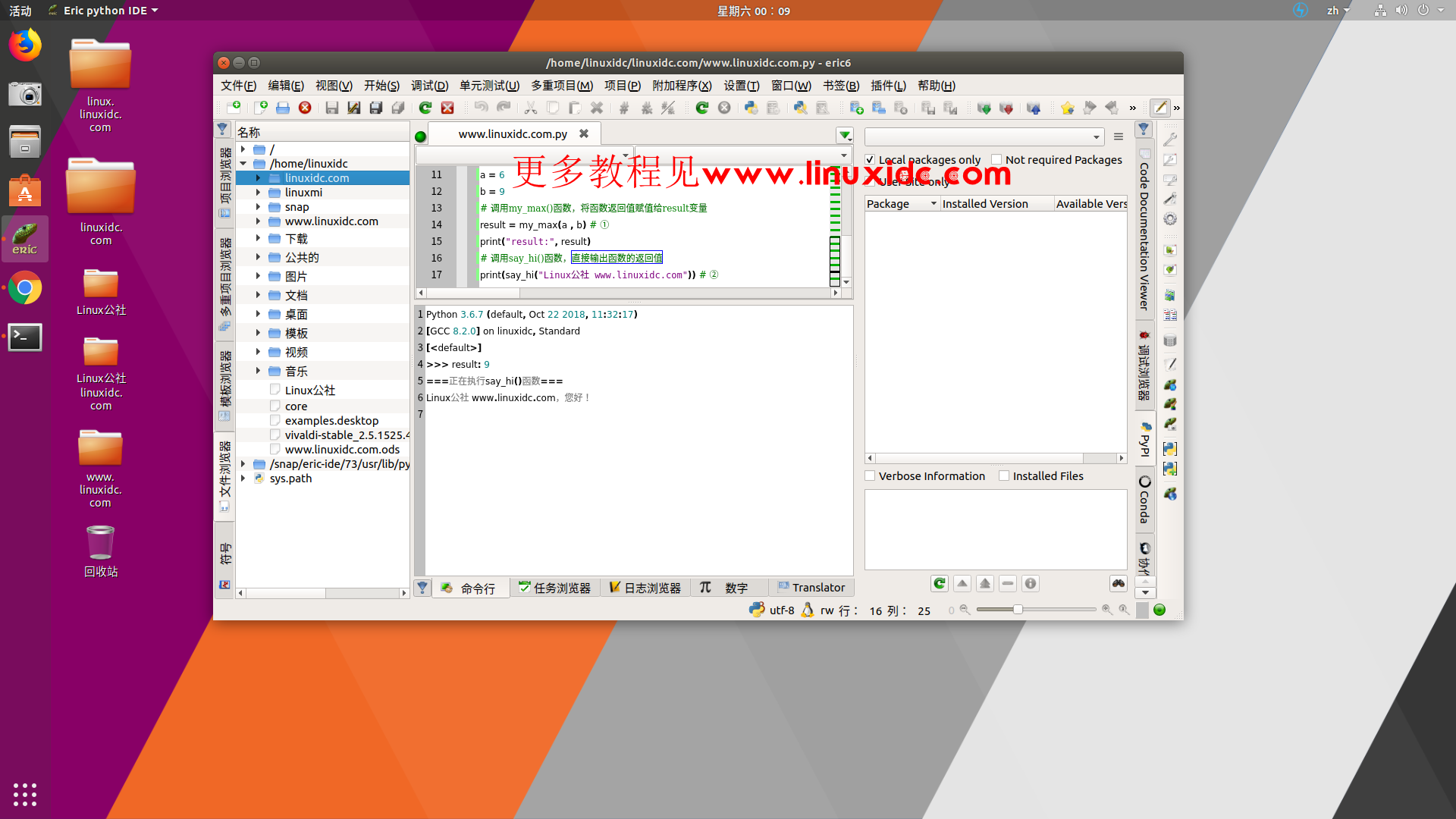
Task: Click the Print toolbar icon
Action: coord(397,108)
